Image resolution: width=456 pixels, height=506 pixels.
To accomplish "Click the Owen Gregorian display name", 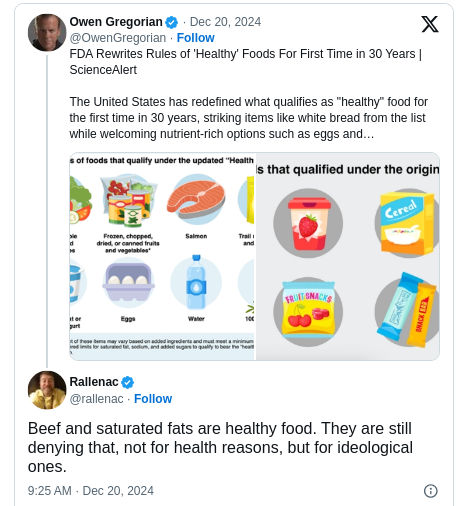I will click(x=116, y=22).
